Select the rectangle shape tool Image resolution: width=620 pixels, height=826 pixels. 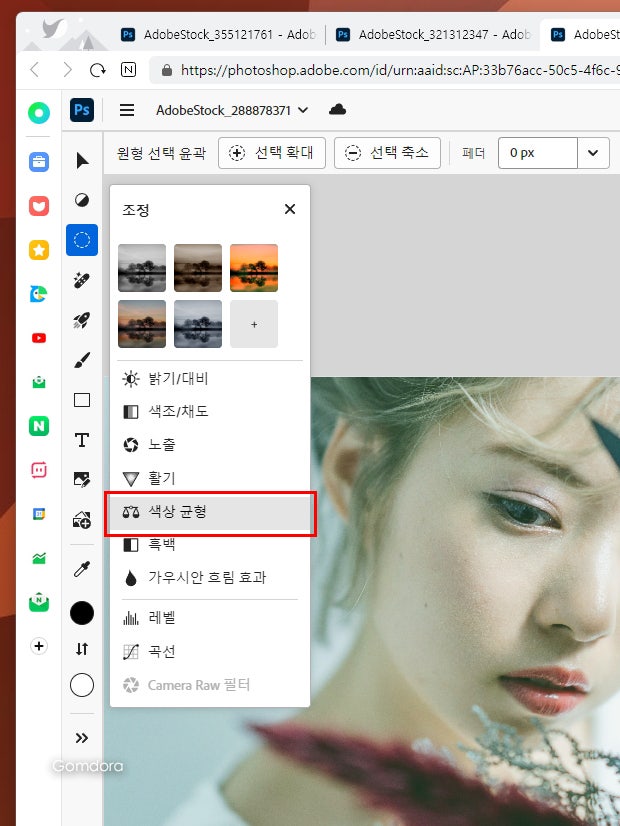(x=82, y=400)
